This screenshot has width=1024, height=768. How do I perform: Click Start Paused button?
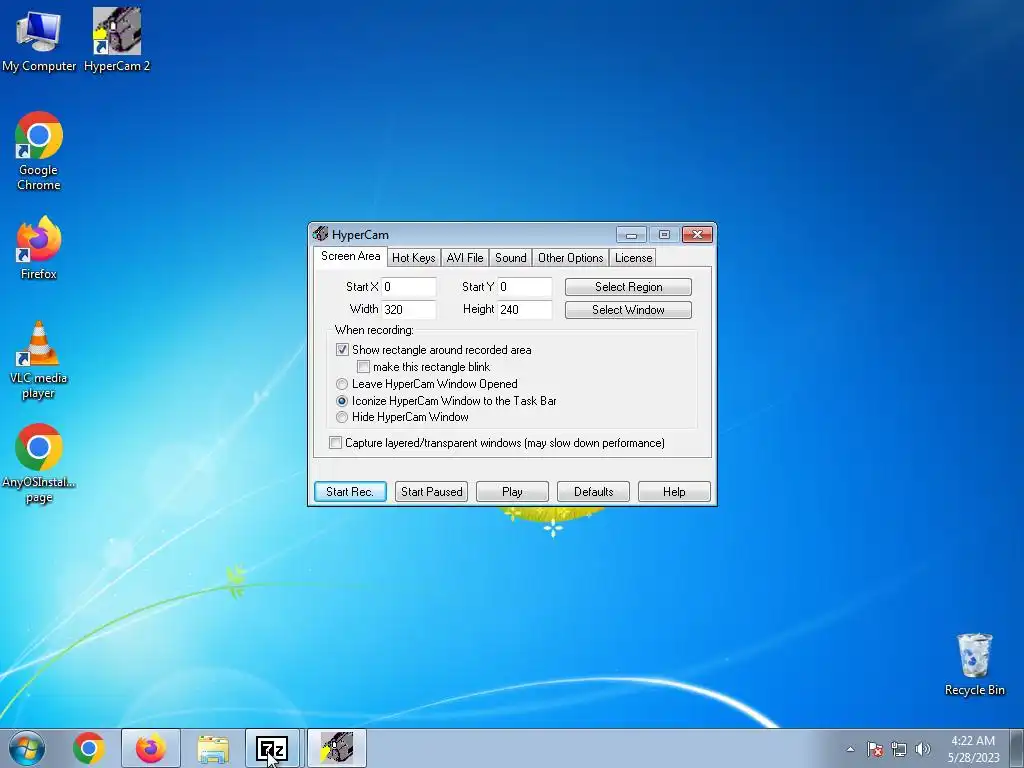432,492
